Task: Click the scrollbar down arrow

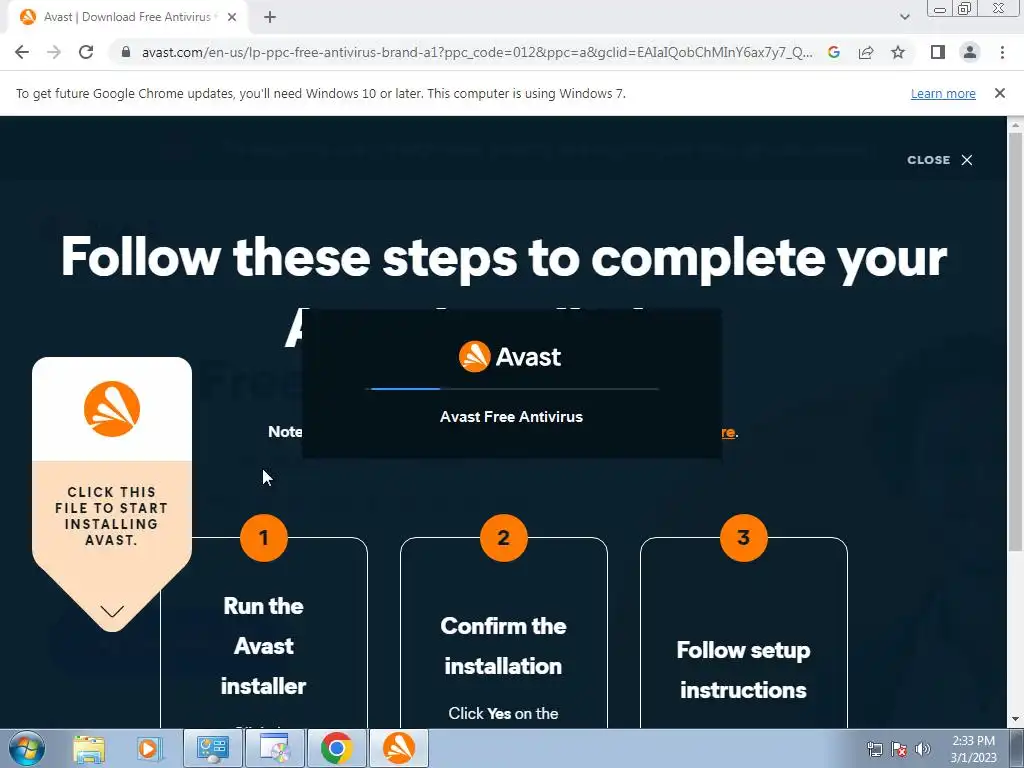Action: pyautogui.click(x=1015, y=720)
